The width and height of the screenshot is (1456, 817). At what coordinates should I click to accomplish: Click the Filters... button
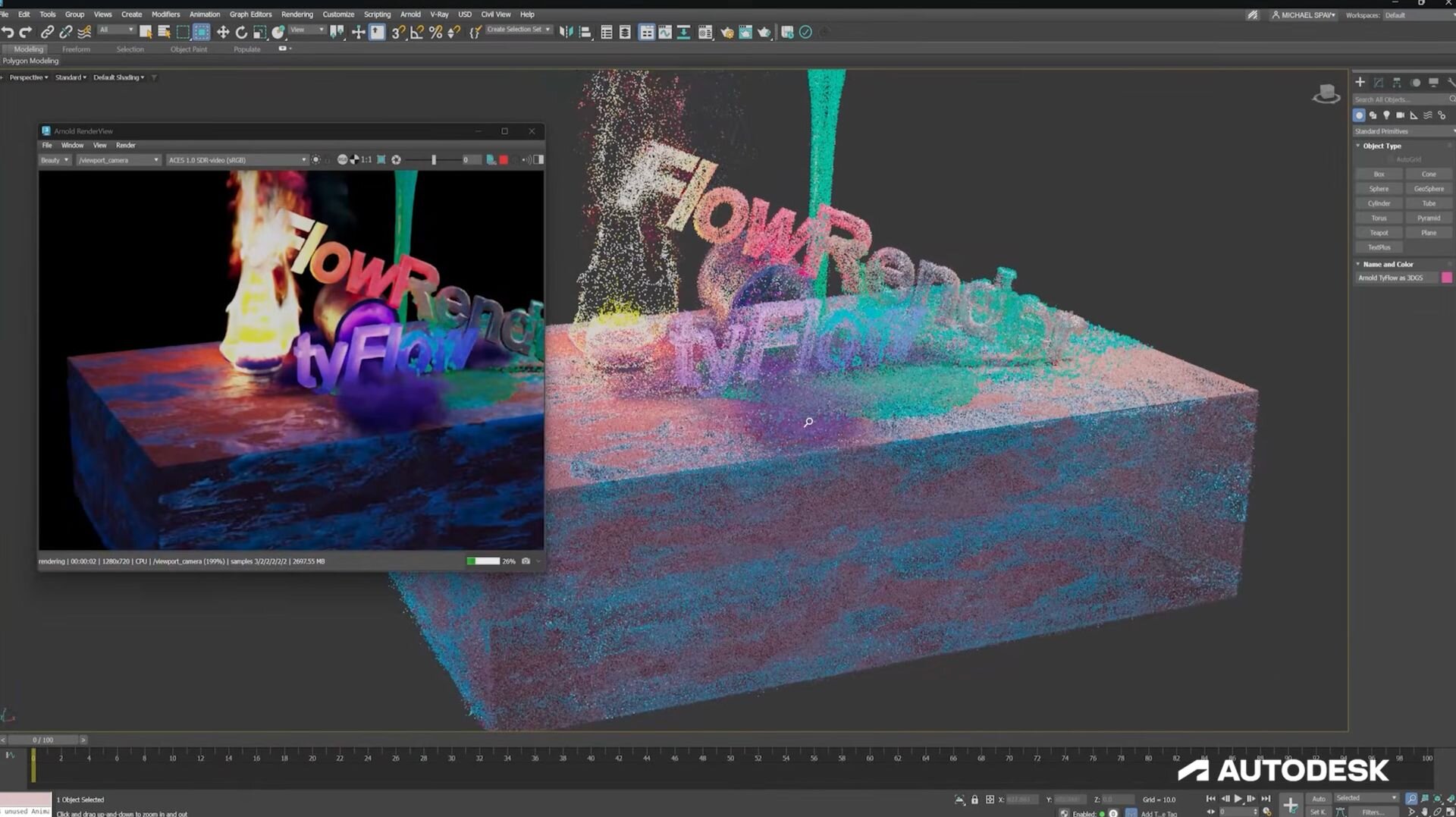[1373, 812]
